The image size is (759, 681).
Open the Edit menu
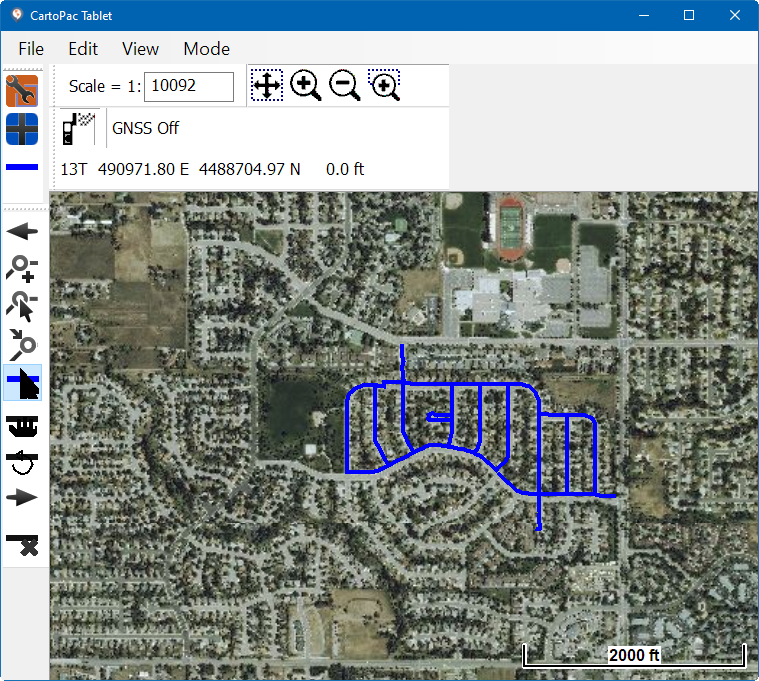click(83, 49)
